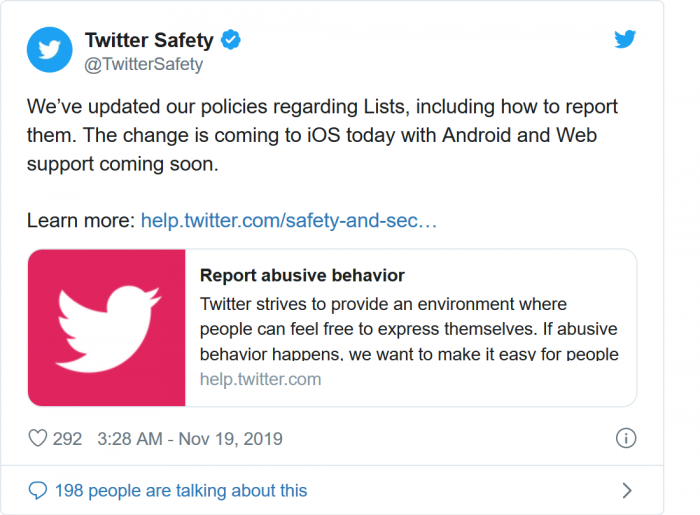Click the 292 likes count

tap(67, 438)
